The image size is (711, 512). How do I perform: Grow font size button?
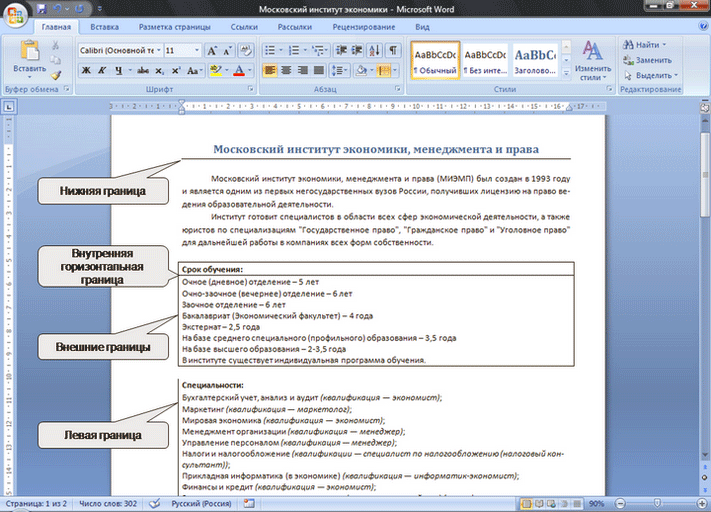pos(212,50)
